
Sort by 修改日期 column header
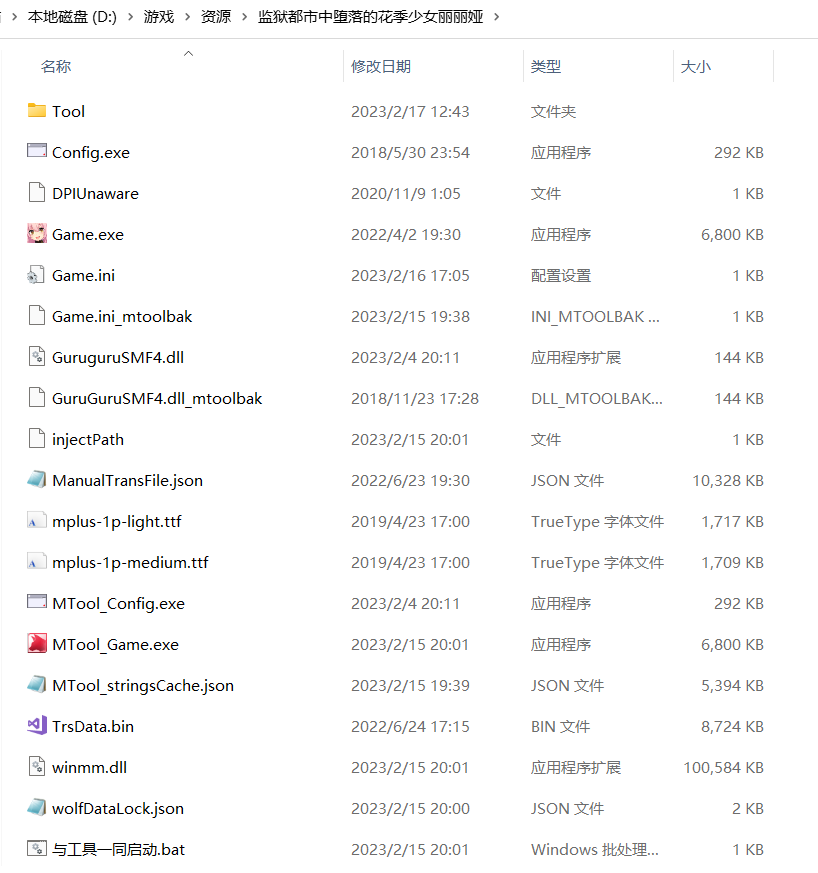coord(381,66)
